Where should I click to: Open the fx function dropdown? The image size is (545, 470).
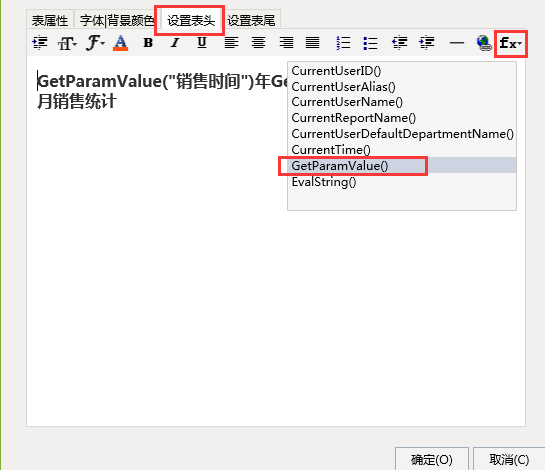tap(511, 43)
